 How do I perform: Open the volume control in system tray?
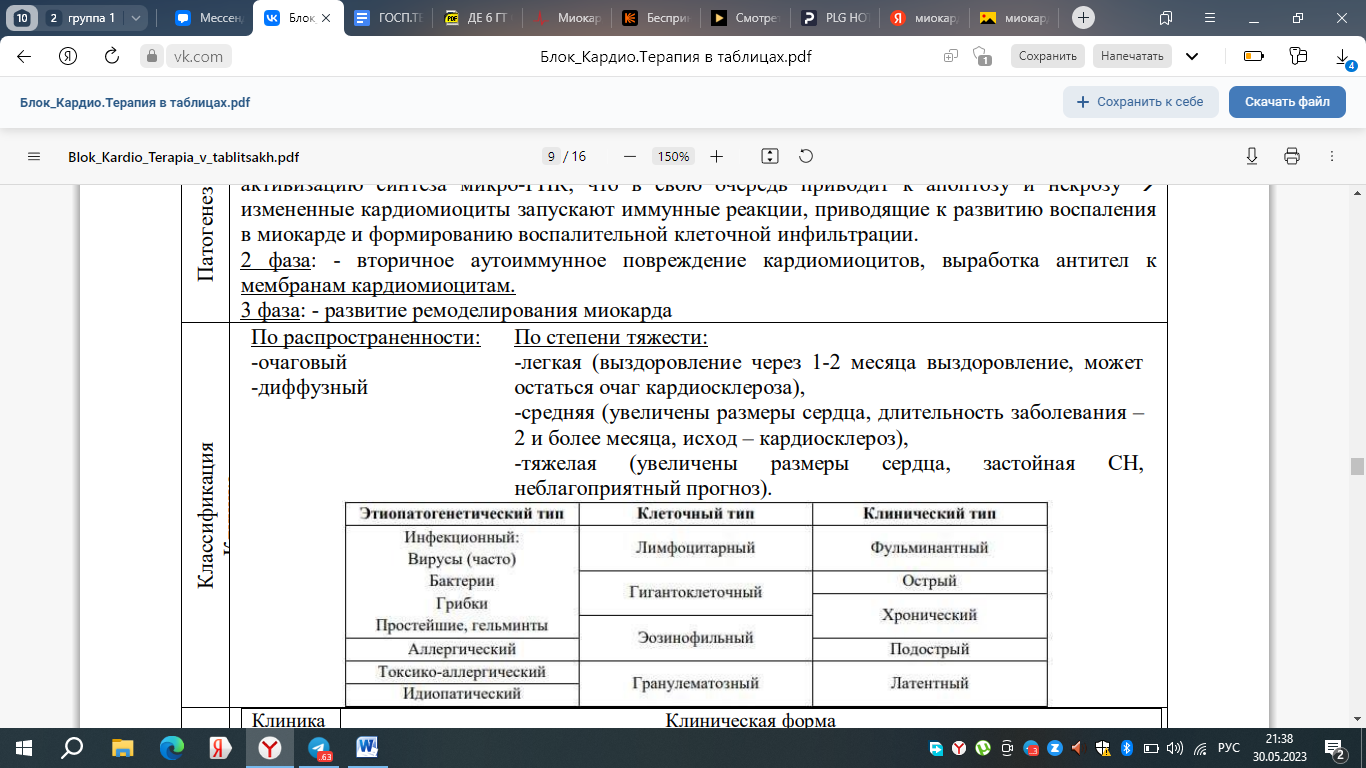pos(1174,747)
